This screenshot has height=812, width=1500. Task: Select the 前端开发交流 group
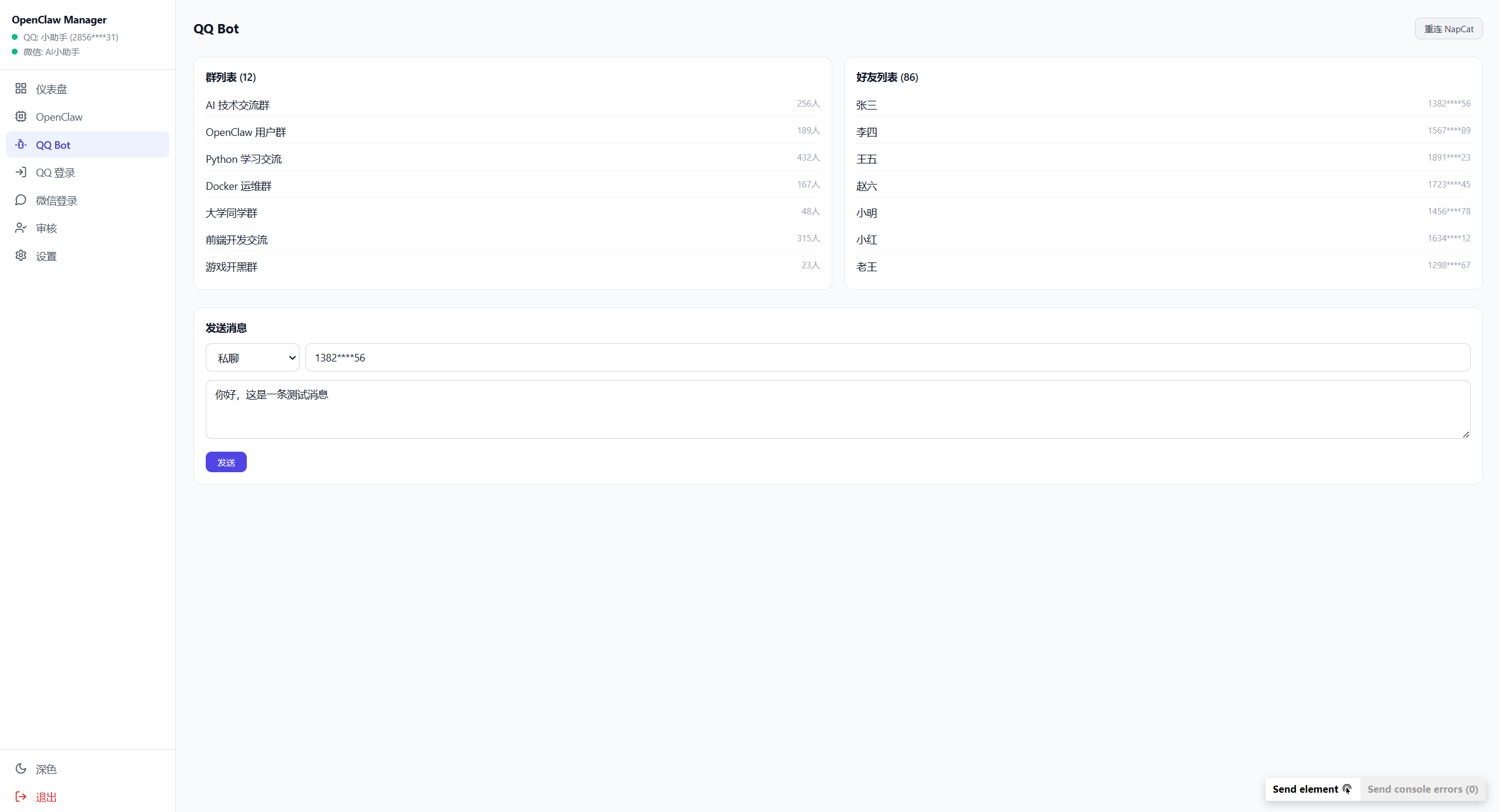[x=512, y=240]
